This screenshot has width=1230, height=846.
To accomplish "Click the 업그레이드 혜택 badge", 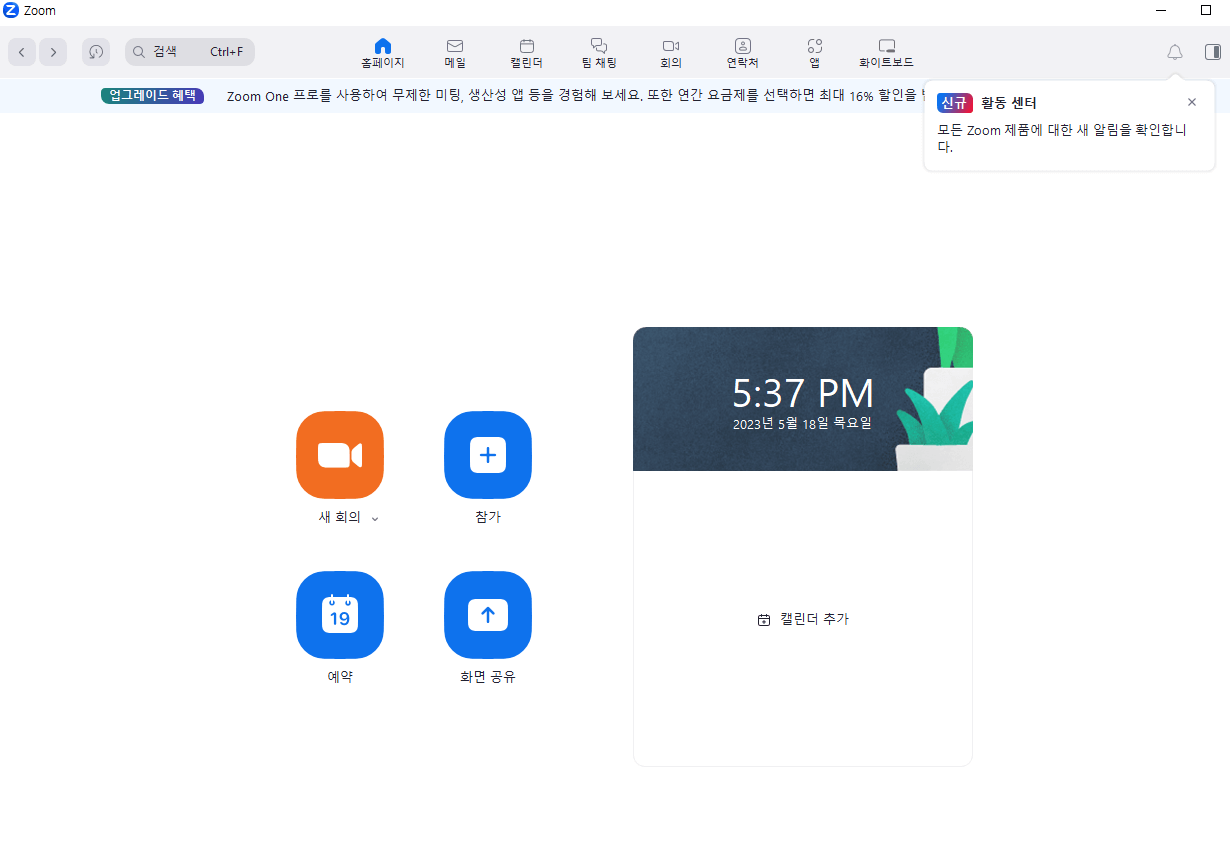I will tap(152, 96).
